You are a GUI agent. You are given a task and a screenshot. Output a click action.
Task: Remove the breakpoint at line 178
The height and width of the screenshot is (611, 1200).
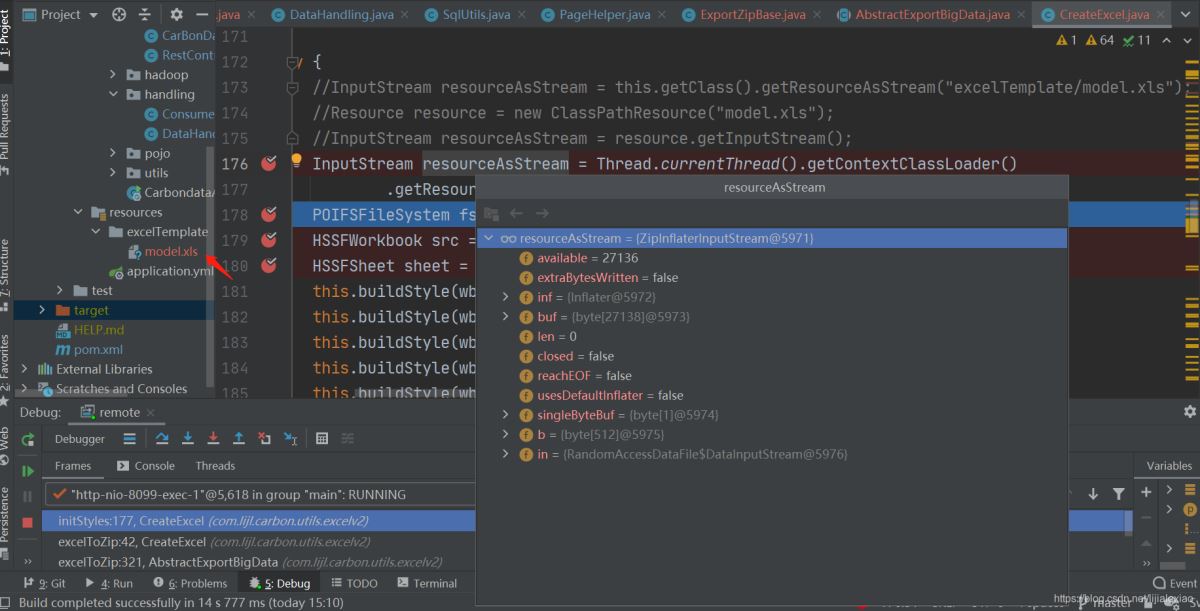click(268, 214)
